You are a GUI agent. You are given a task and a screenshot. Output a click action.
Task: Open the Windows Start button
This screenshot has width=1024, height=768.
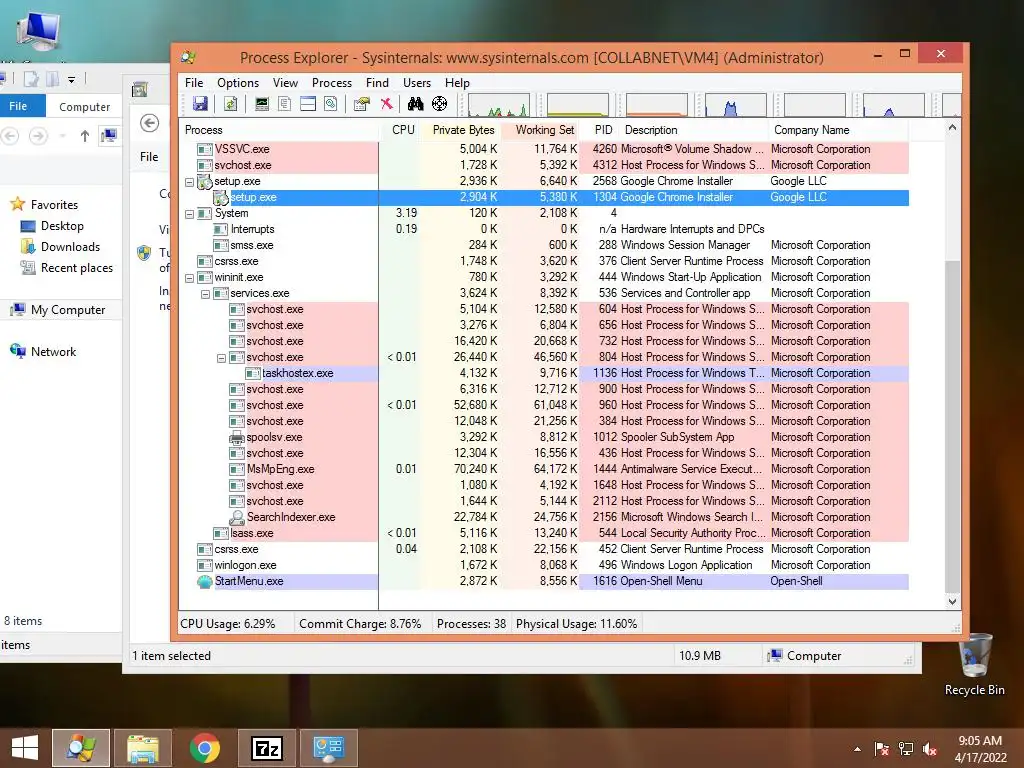point(25,748)
